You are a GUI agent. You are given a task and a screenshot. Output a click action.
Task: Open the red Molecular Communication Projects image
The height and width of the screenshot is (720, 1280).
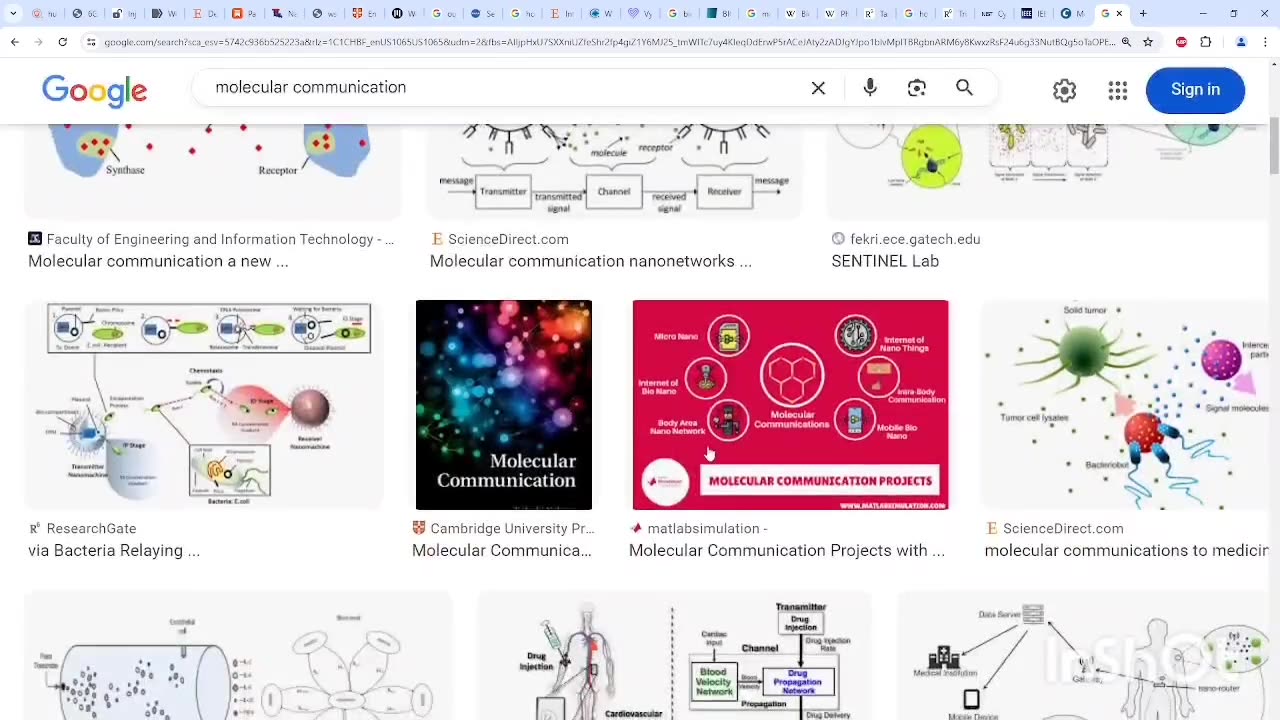790,405
